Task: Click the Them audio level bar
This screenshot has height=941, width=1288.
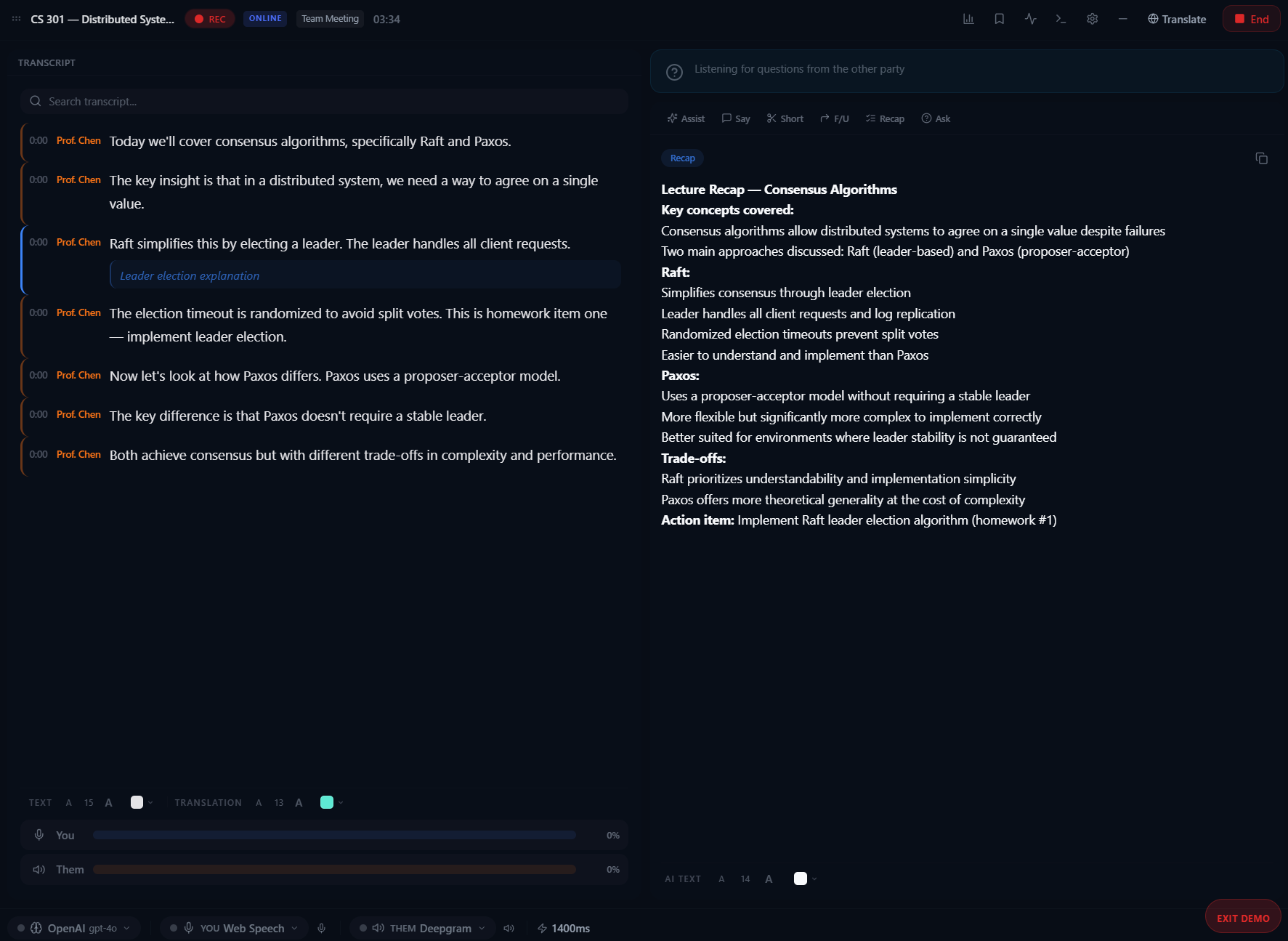Action: click(334, 870)
